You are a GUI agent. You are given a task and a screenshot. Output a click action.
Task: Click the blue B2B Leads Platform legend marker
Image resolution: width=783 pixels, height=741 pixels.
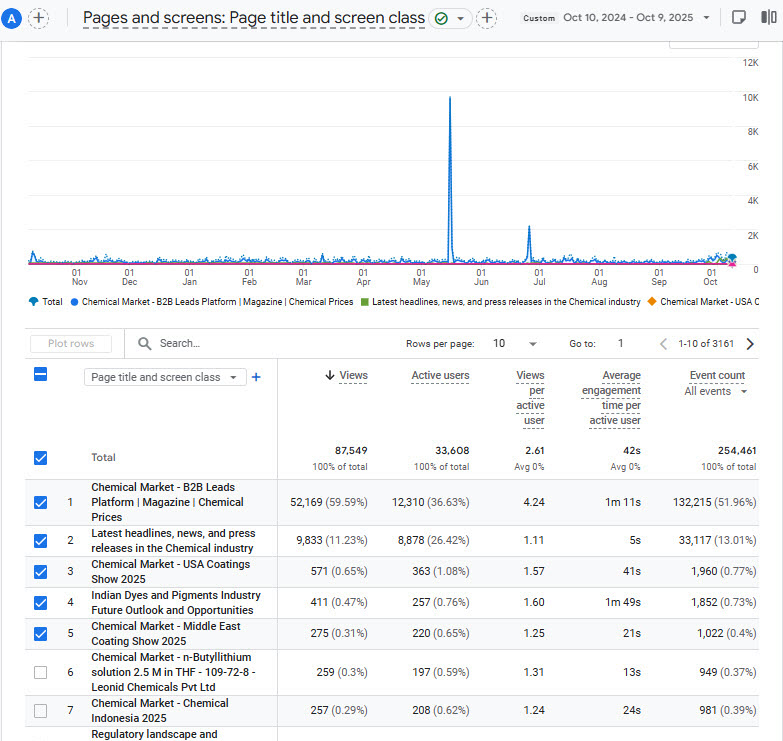click(75, 302)
